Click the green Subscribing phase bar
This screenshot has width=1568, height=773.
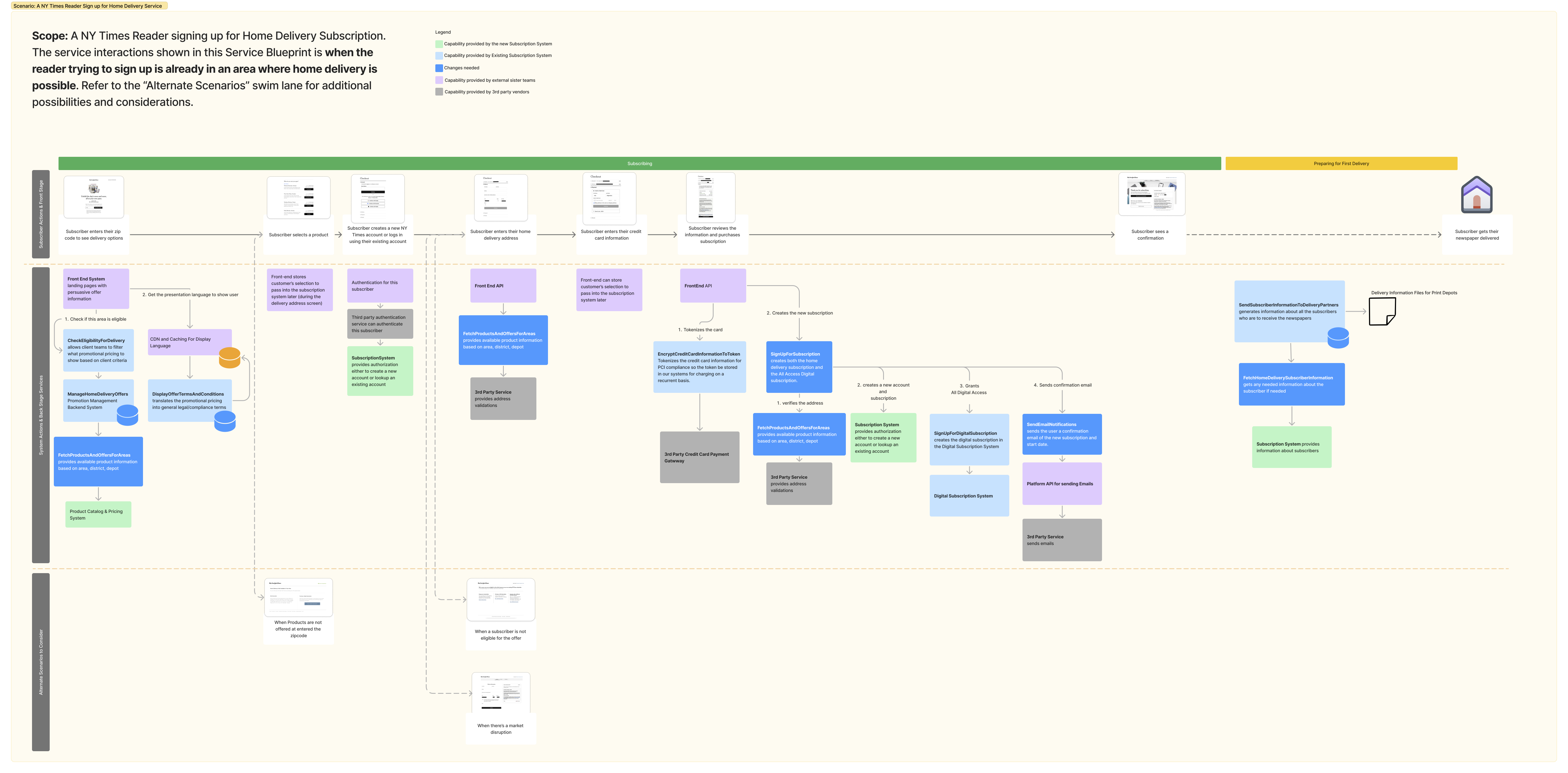[x=640, y=164]
